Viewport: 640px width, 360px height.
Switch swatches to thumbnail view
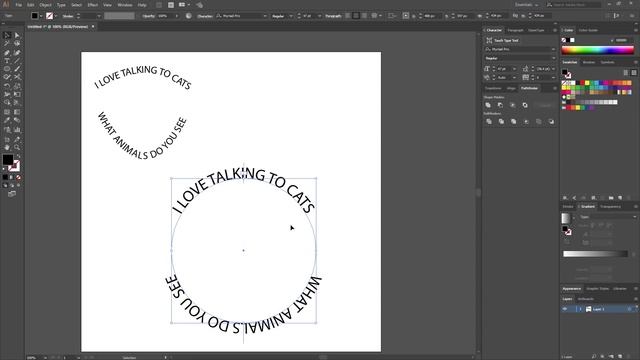pos(634,72)
